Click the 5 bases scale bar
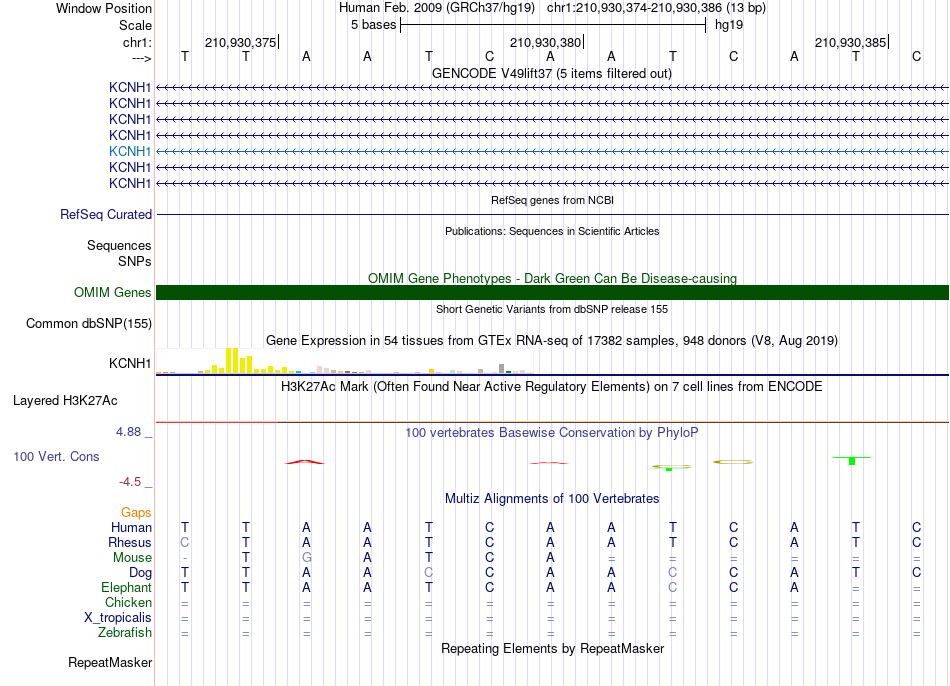950x686 pixels. (553, 25)
